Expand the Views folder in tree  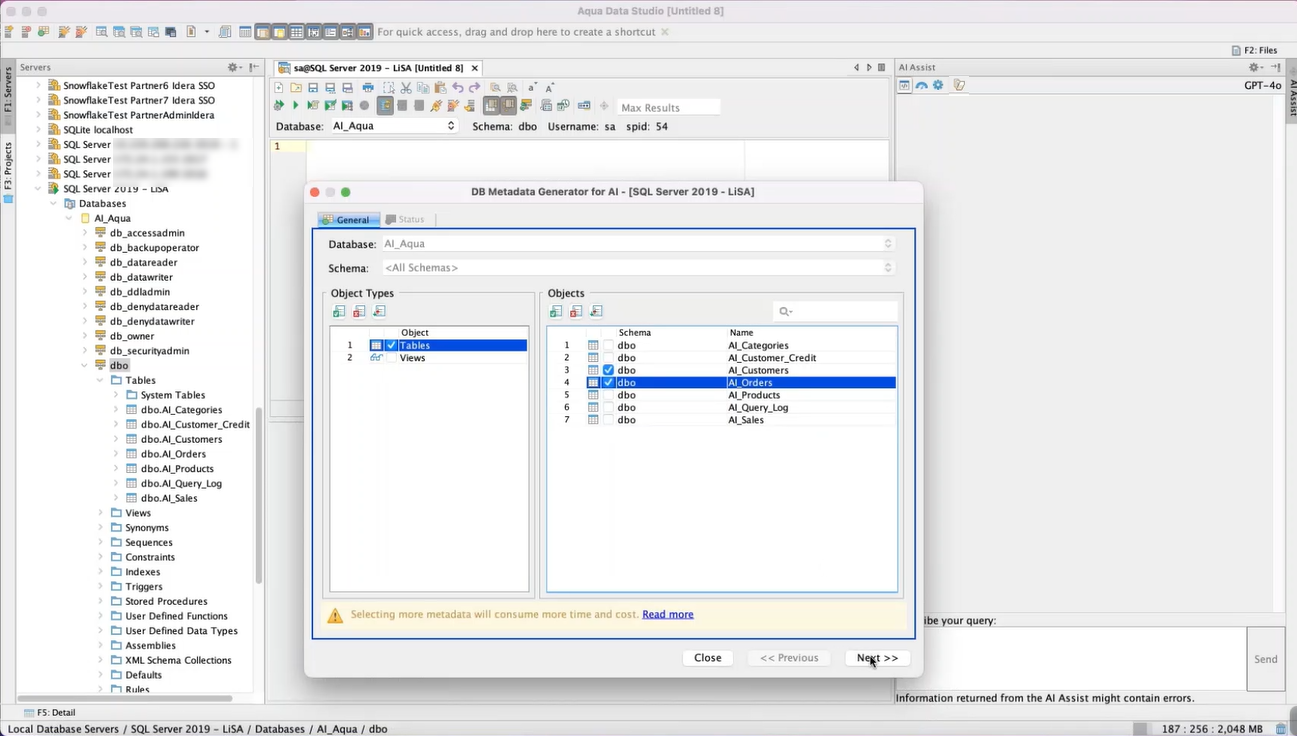tap(101, 513)
